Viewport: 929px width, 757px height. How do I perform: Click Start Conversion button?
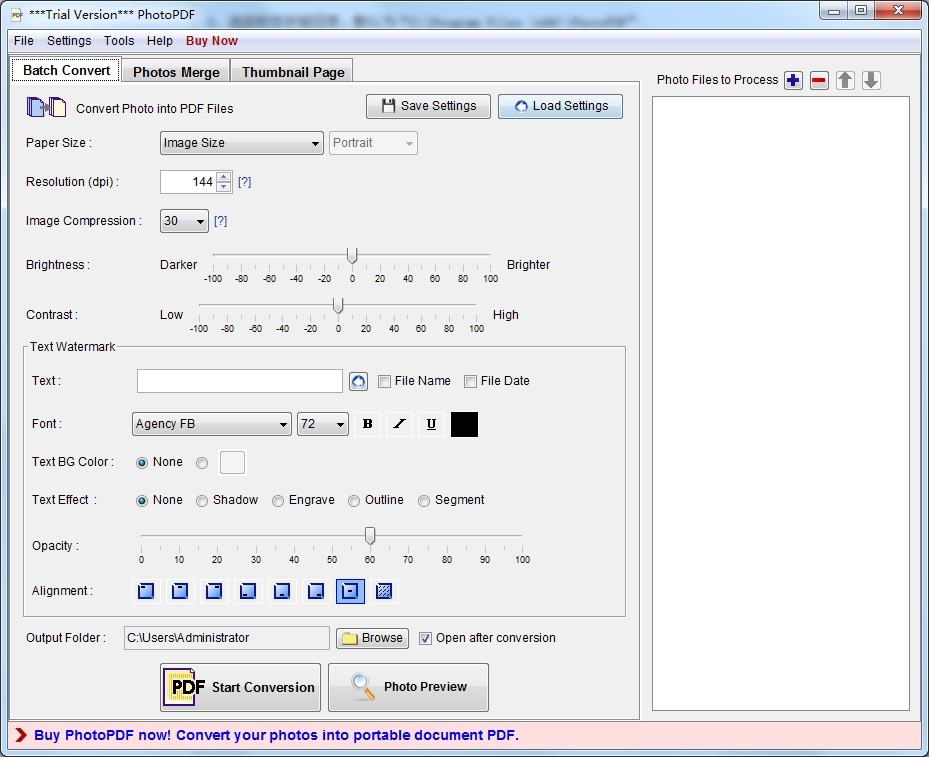pyautogui.click(x=241, y=687)
